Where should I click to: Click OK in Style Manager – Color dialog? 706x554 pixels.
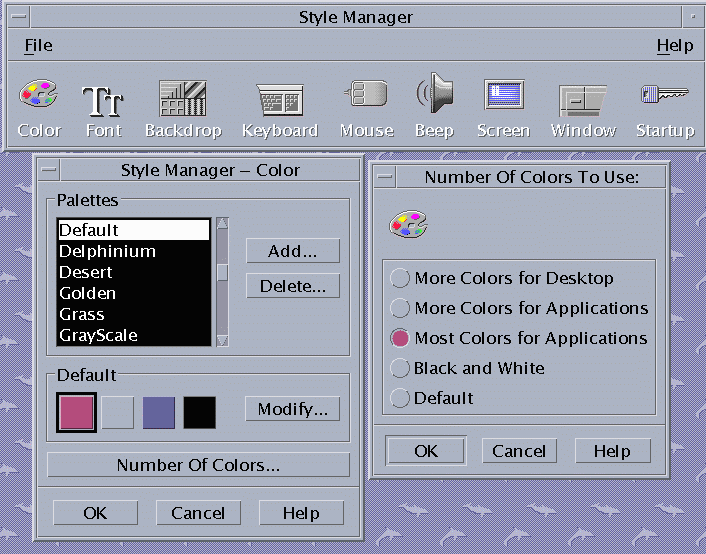tap(95, 513)
